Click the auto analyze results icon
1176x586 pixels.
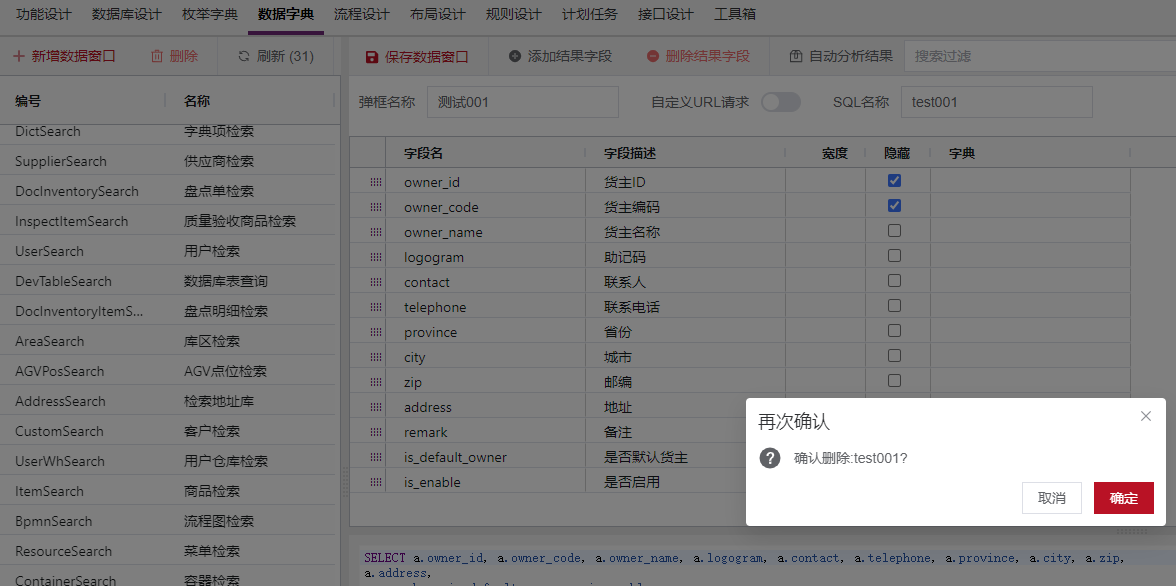796,57
